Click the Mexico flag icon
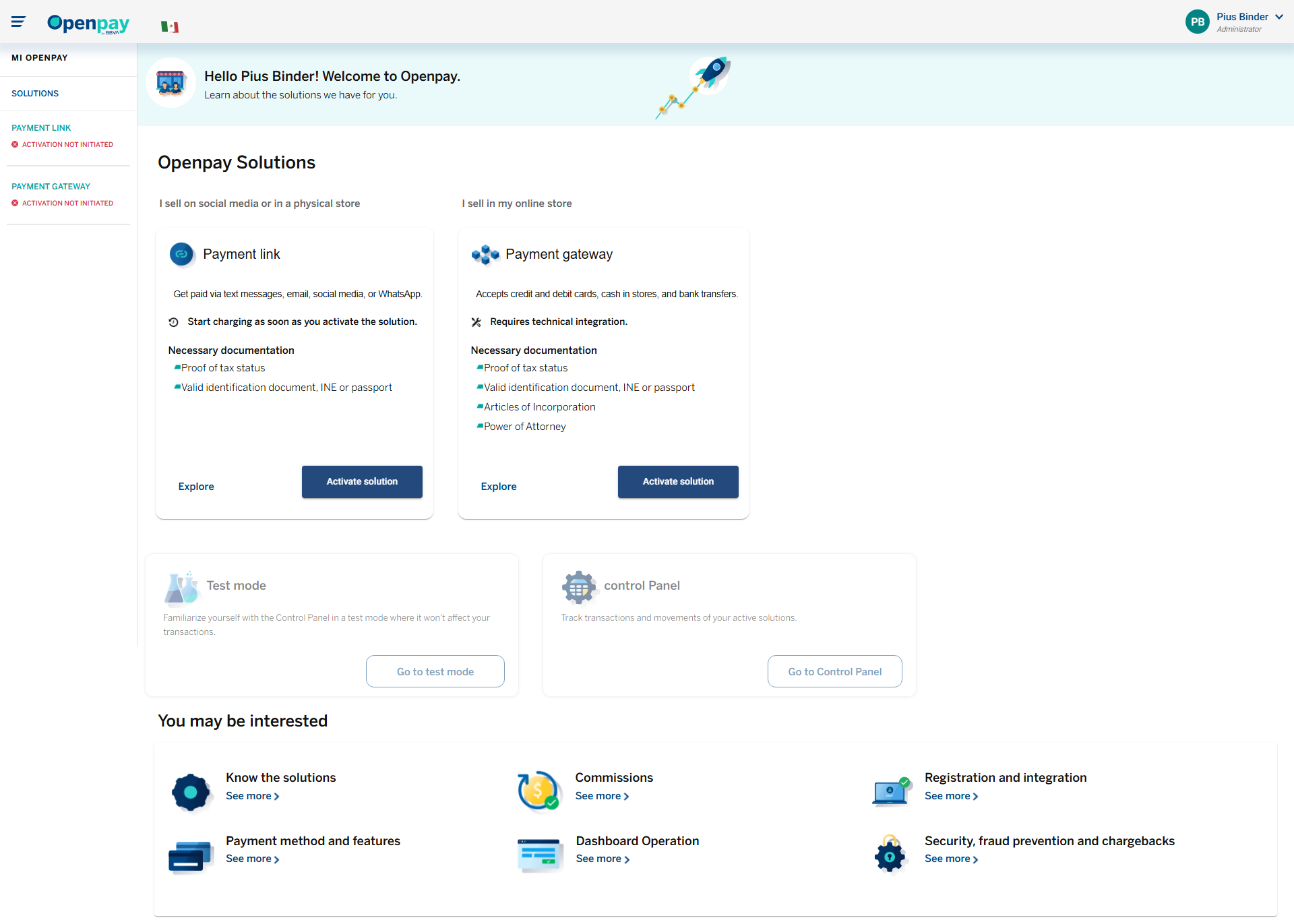Image resolution: width=1294 pixels, height=924 pixels. click(x=170, y=27)
